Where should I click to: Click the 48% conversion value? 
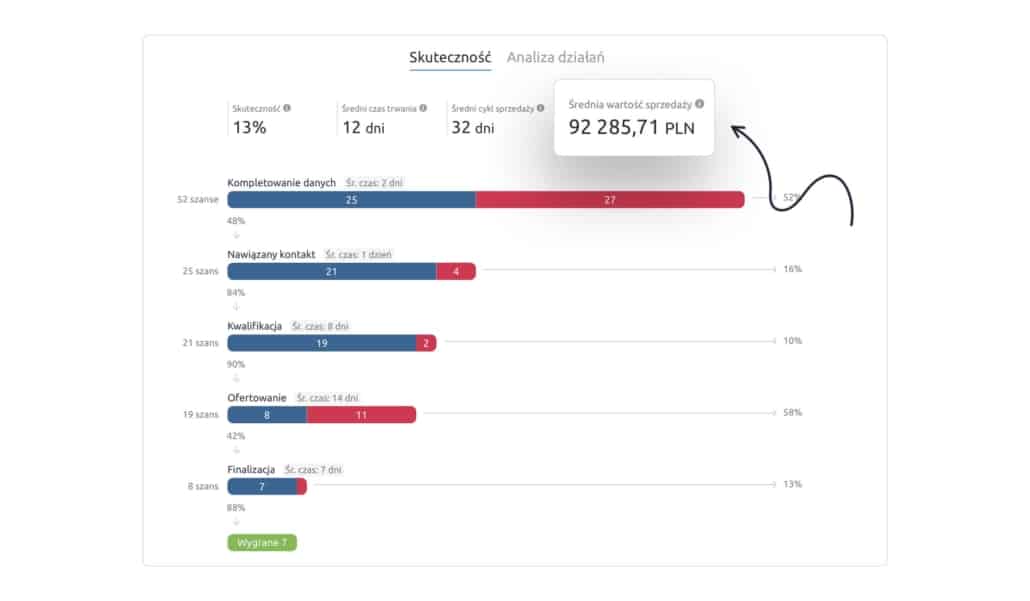click(x=236, y=221)
